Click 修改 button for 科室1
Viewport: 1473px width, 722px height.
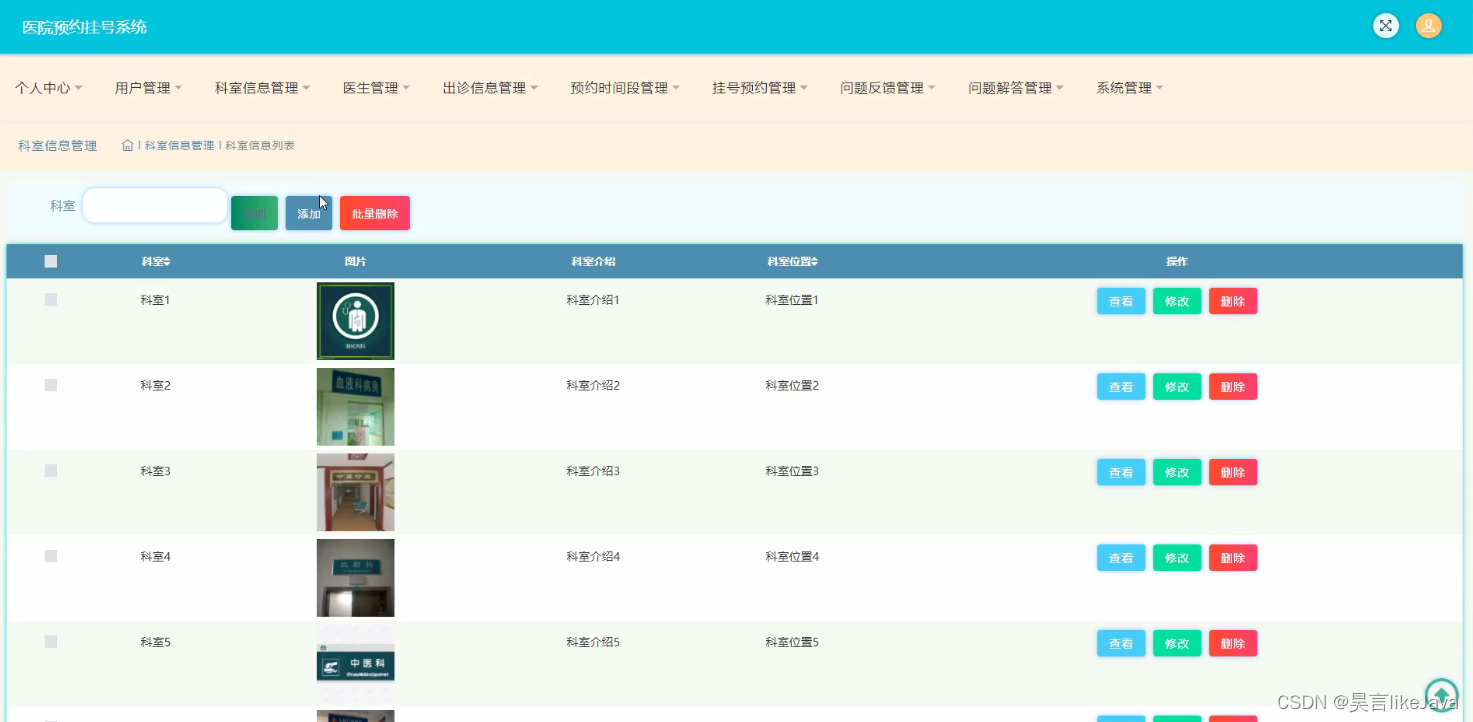1177,301
